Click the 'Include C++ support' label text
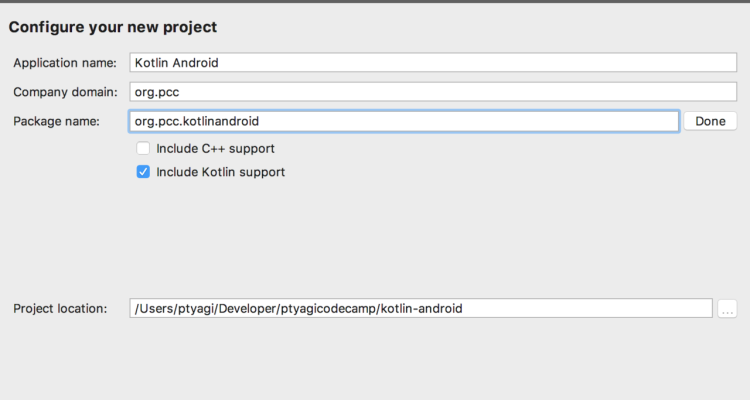The width and height of the screenshot is (750, 400). 215,148
